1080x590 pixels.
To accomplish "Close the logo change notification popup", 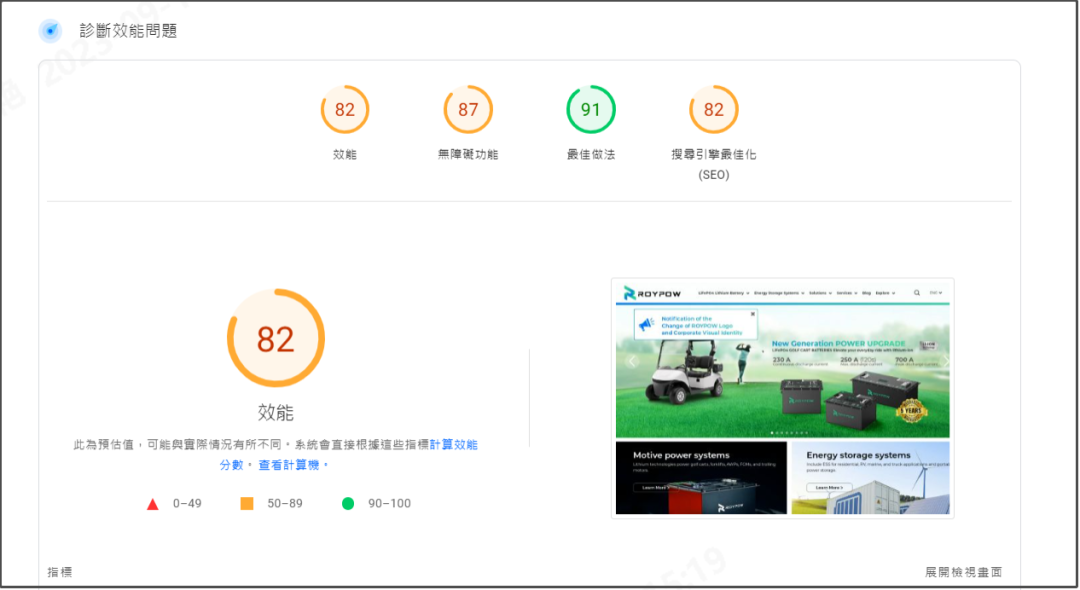I will [x=753, y=314].
